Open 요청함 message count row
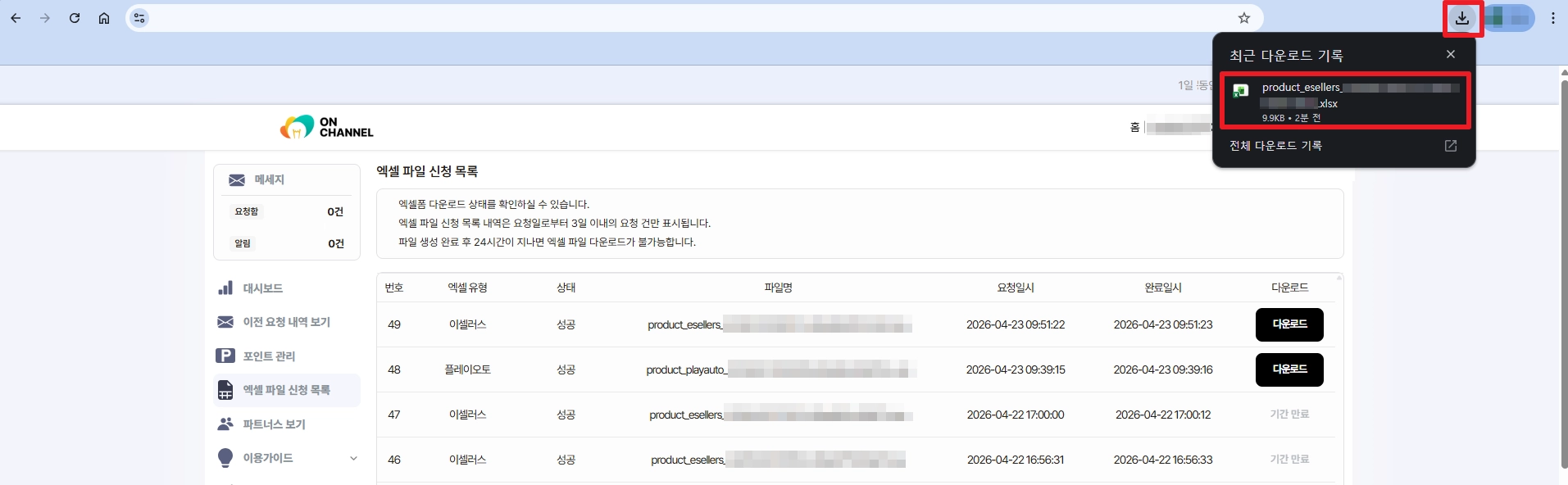 [x=288, y=211]
